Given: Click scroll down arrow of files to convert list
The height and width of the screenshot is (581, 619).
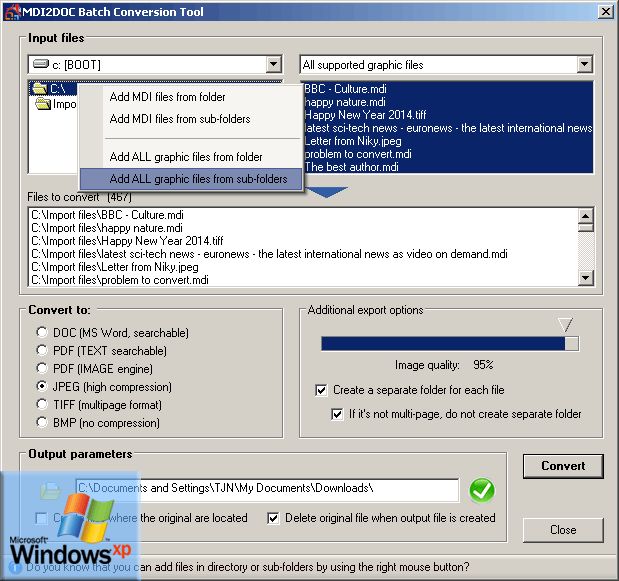Looking at the screenshot, I should [585, 278].
